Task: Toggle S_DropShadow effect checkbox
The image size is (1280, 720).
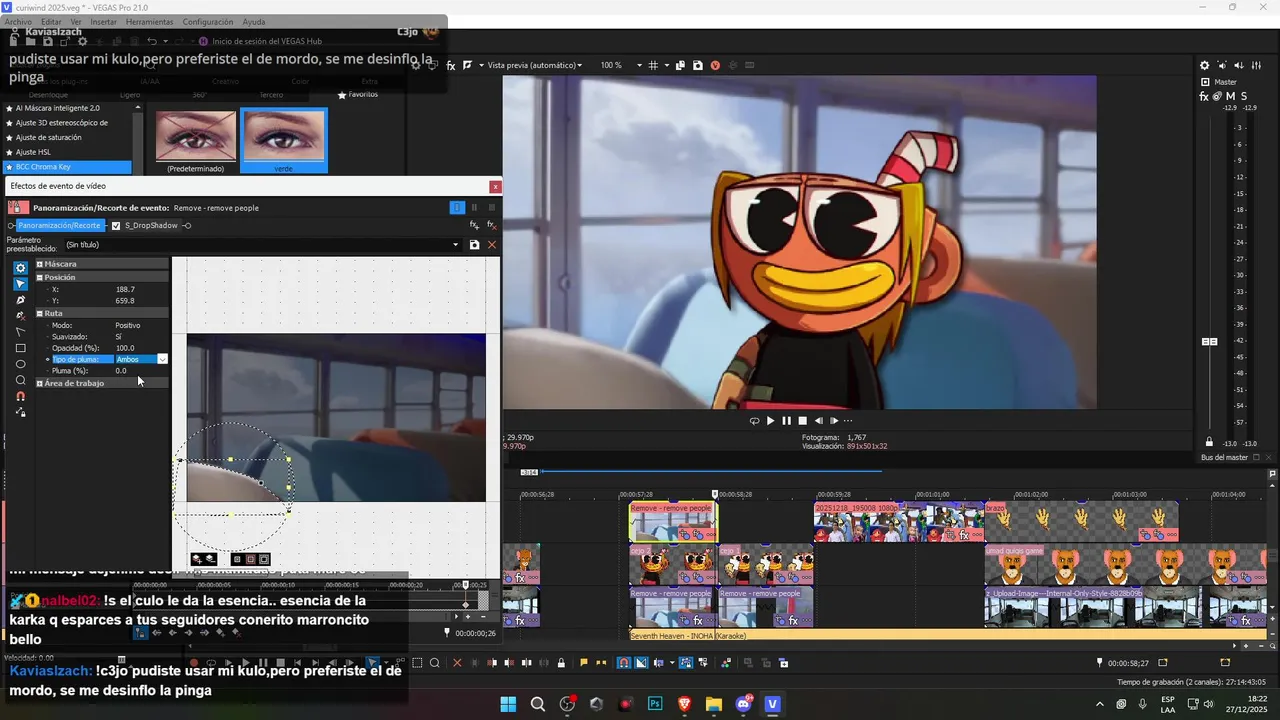Action: coord(116,225)
